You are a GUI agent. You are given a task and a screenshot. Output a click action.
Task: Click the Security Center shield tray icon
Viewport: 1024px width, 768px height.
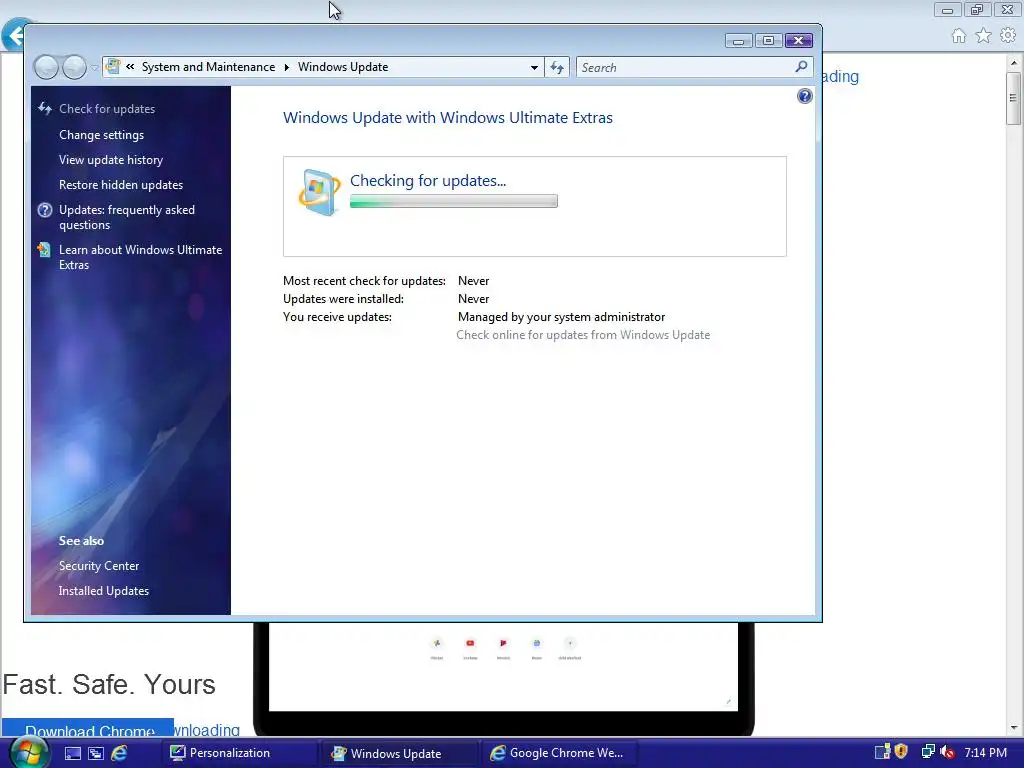[902, 752]
